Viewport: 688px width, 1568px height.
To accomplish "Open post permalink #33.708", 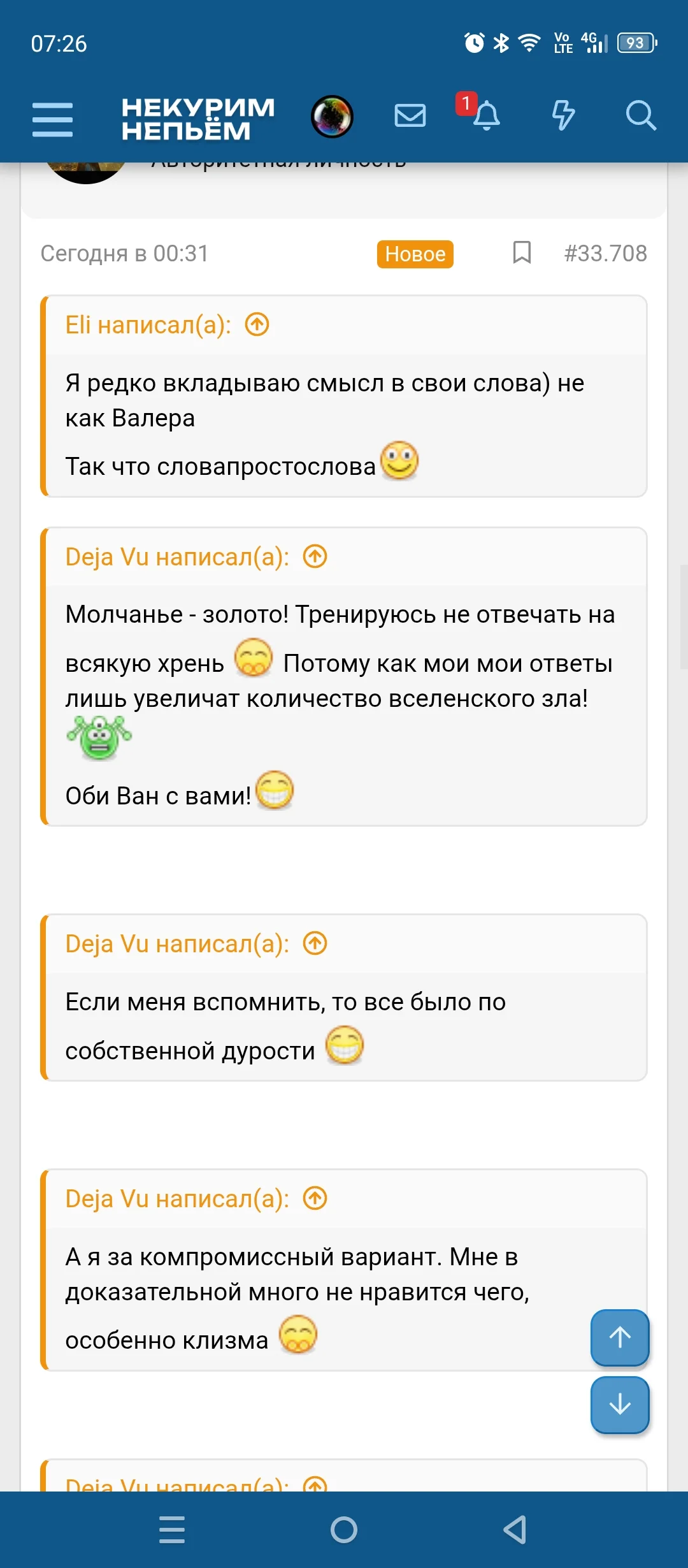I will click(605, 252).
